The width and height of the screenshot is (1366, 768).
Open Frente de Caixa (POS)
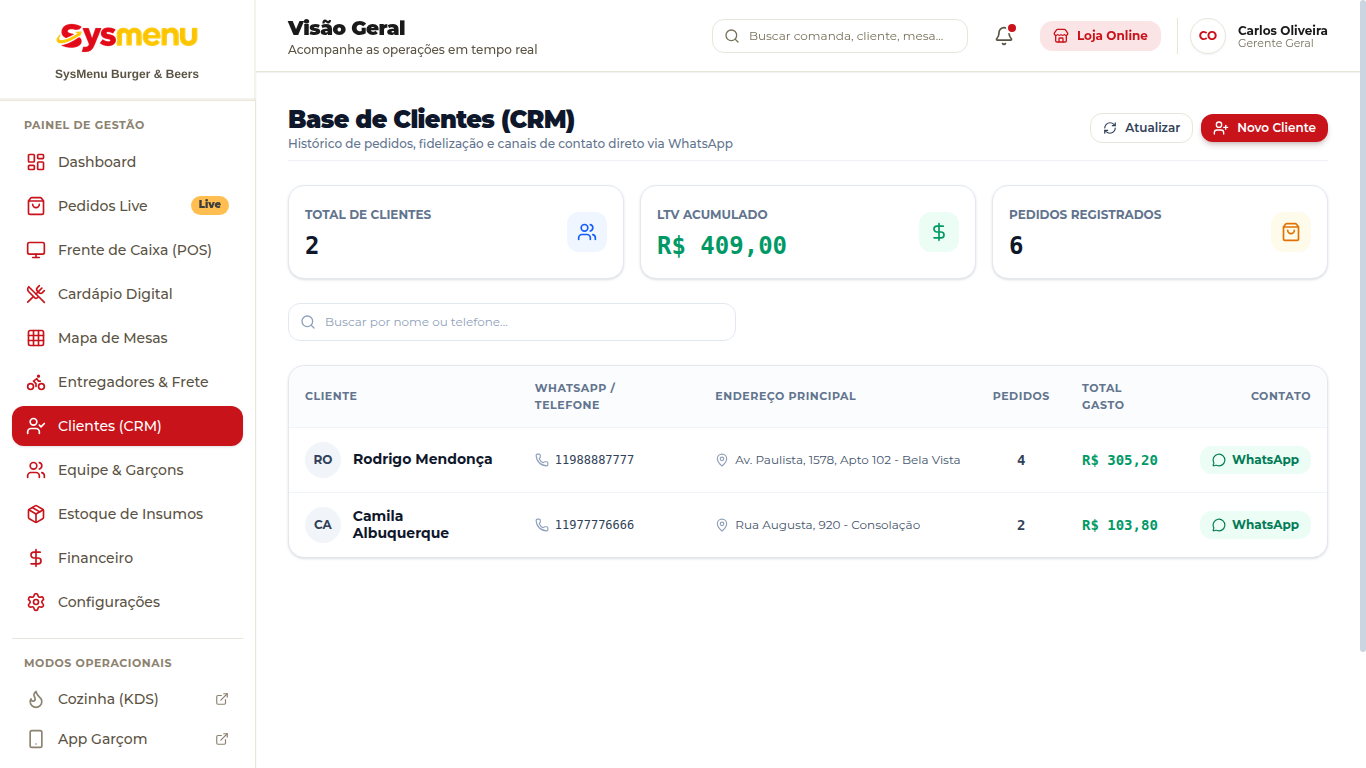point(127,250)
